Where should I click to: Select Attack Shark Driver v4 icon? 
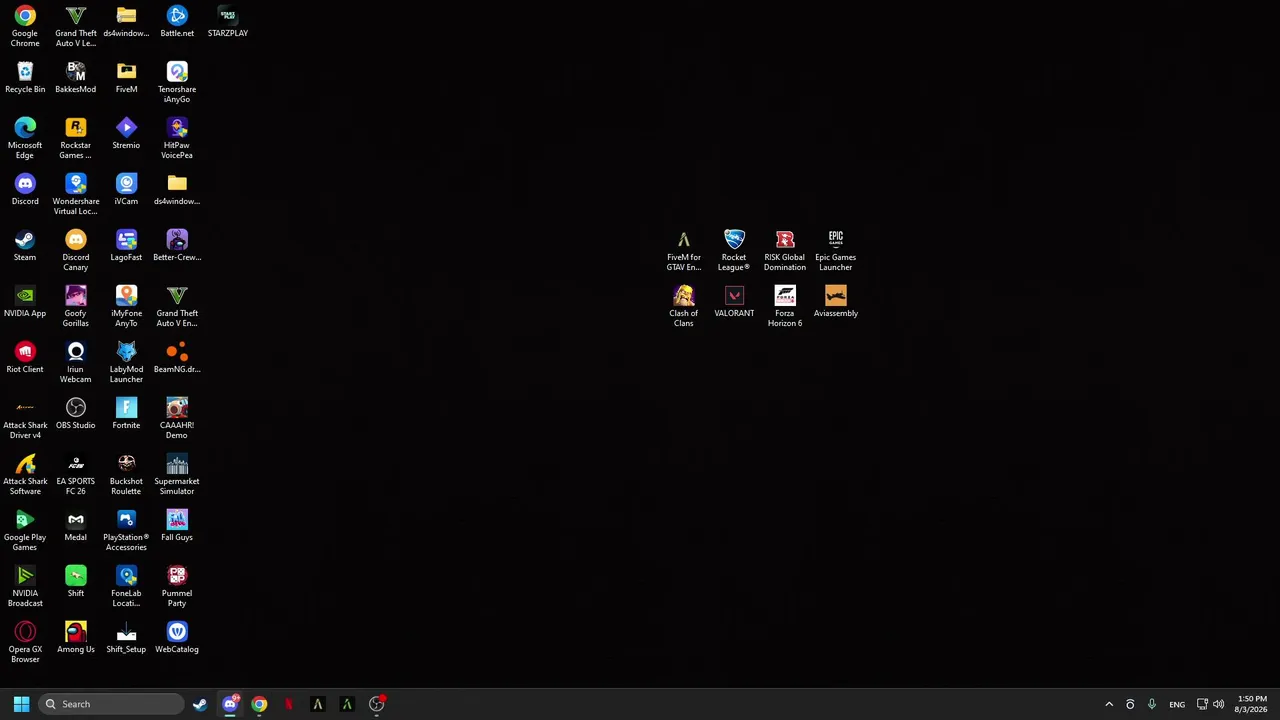[x=25, y=418]
